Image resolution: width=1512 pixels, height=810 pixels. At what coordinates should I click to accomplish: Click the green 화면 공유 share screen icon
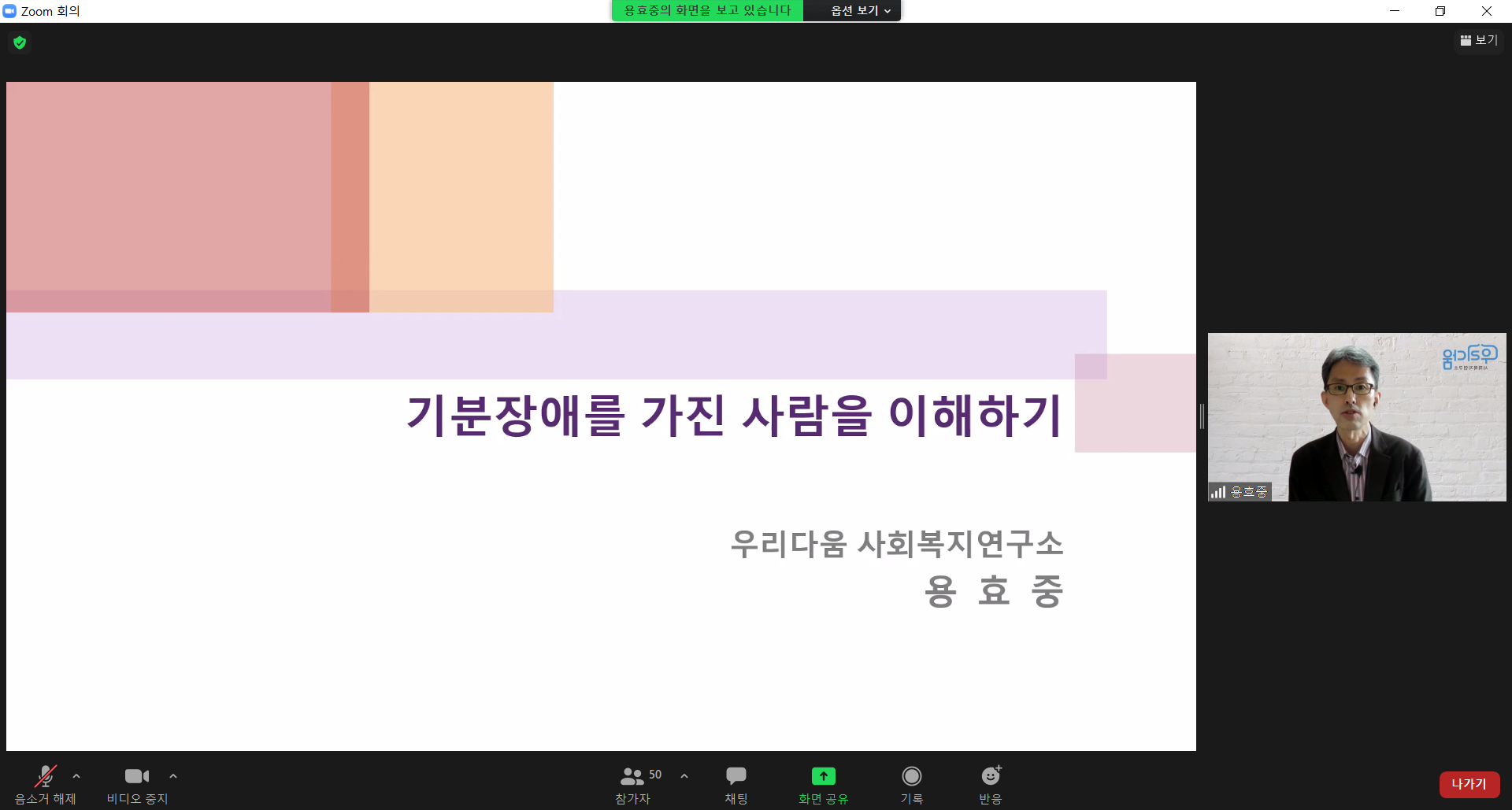[x=824, y=776]
